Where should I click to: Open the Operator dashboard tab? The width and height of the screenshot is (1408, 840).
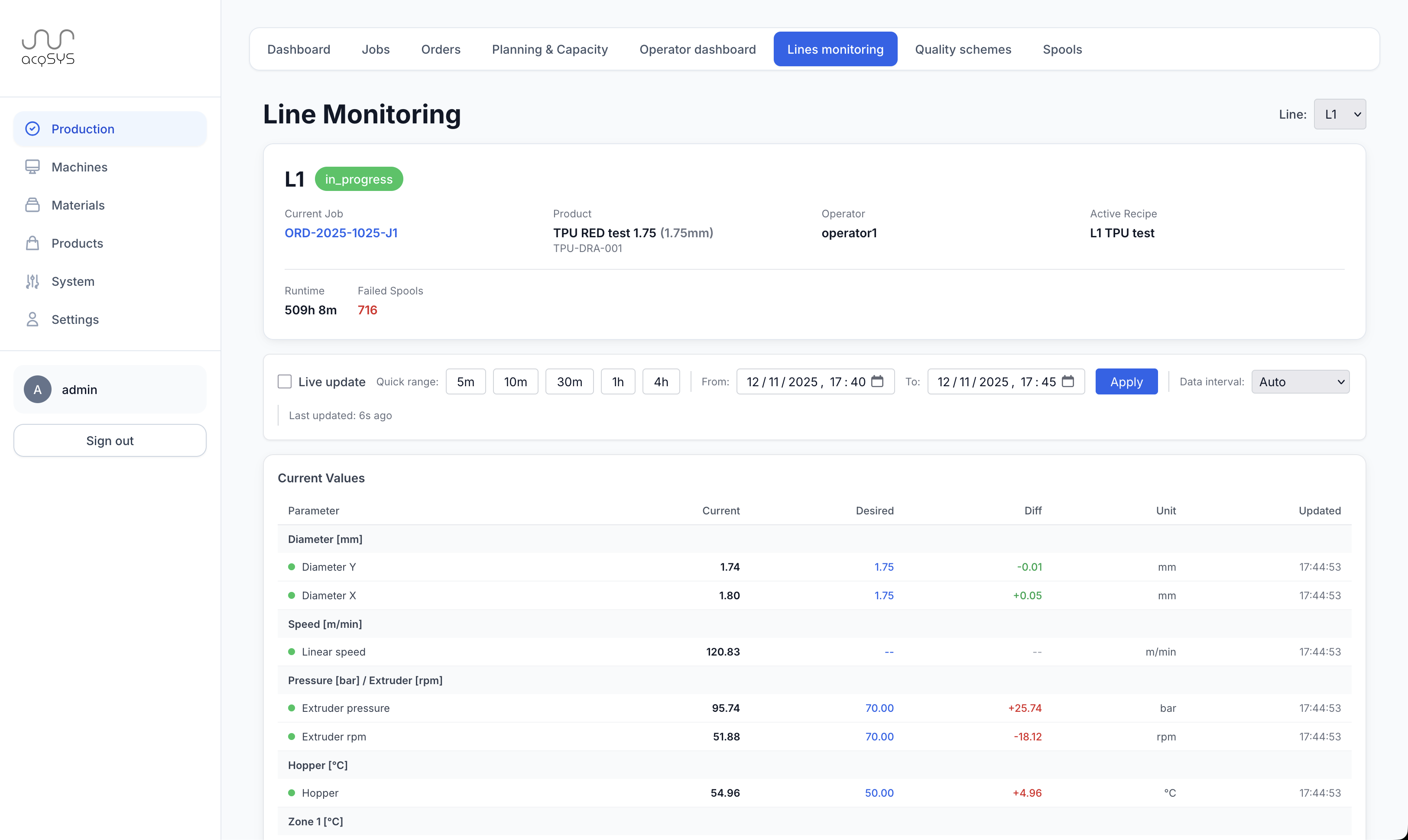(x=697, y=49)
